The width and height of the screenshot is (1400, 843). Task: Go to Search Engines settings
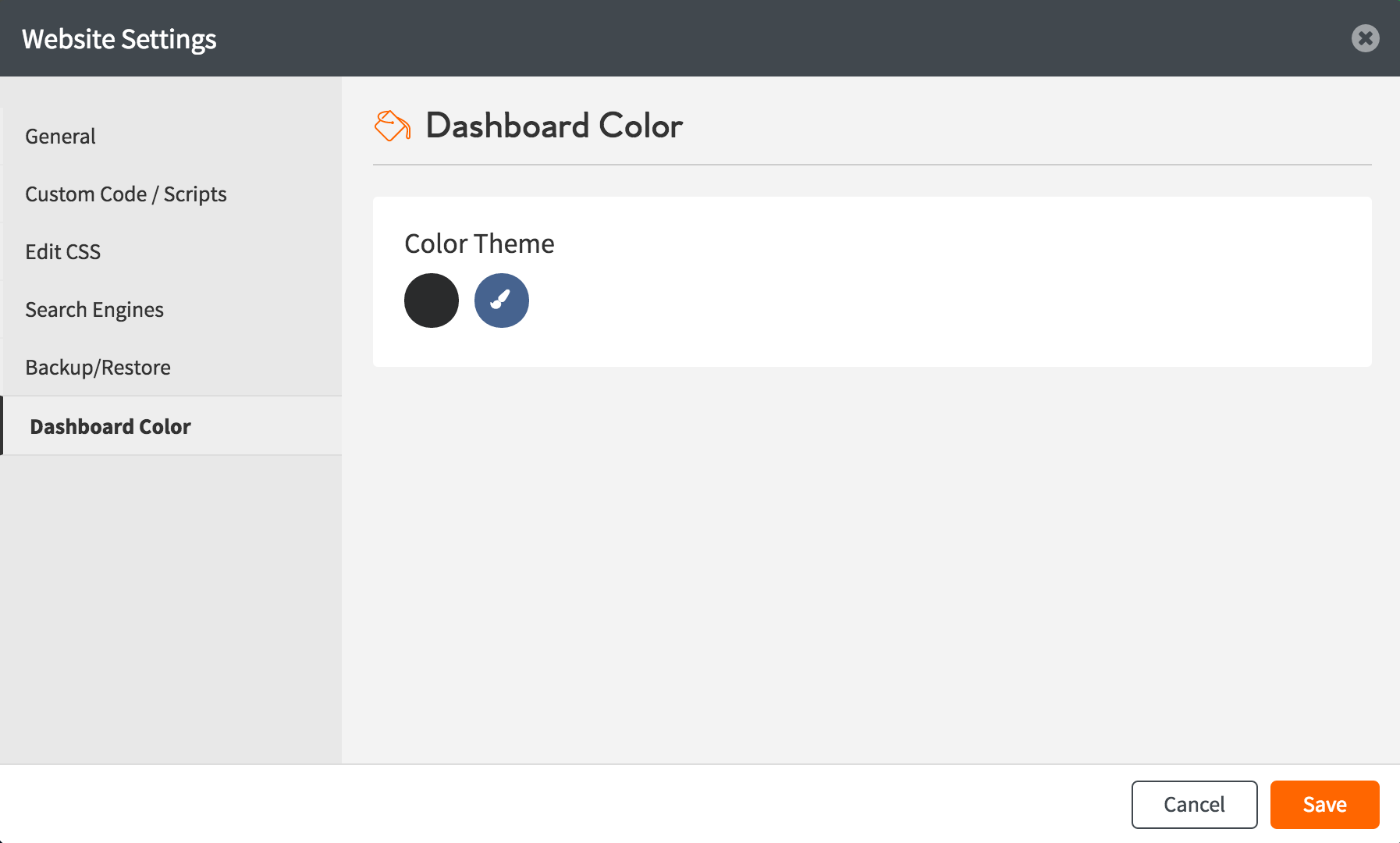(x=94, y=310)
